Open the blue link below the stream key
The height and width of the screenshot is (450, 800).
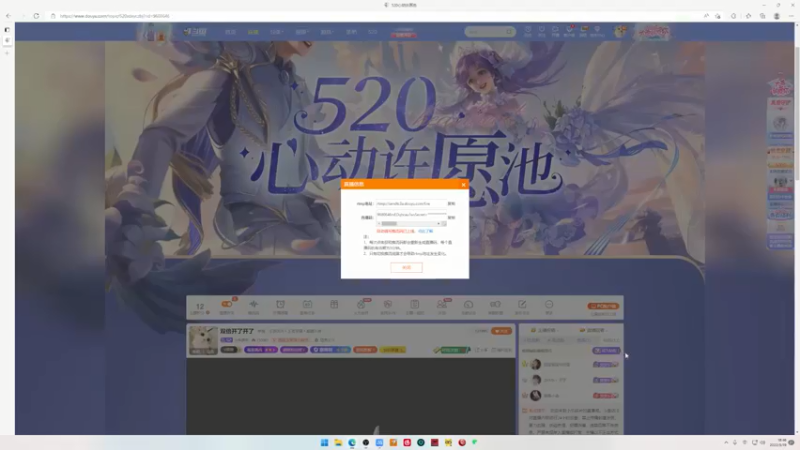tap(426, 231)
